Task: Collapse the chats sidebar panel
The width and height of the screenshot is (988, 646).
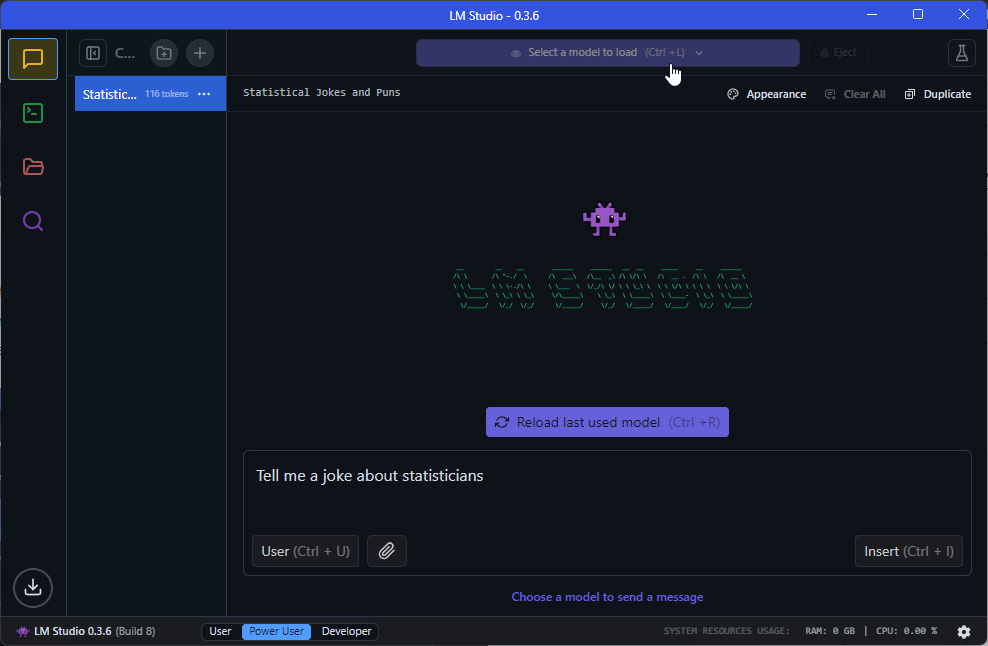Action: tap(93, 53)
